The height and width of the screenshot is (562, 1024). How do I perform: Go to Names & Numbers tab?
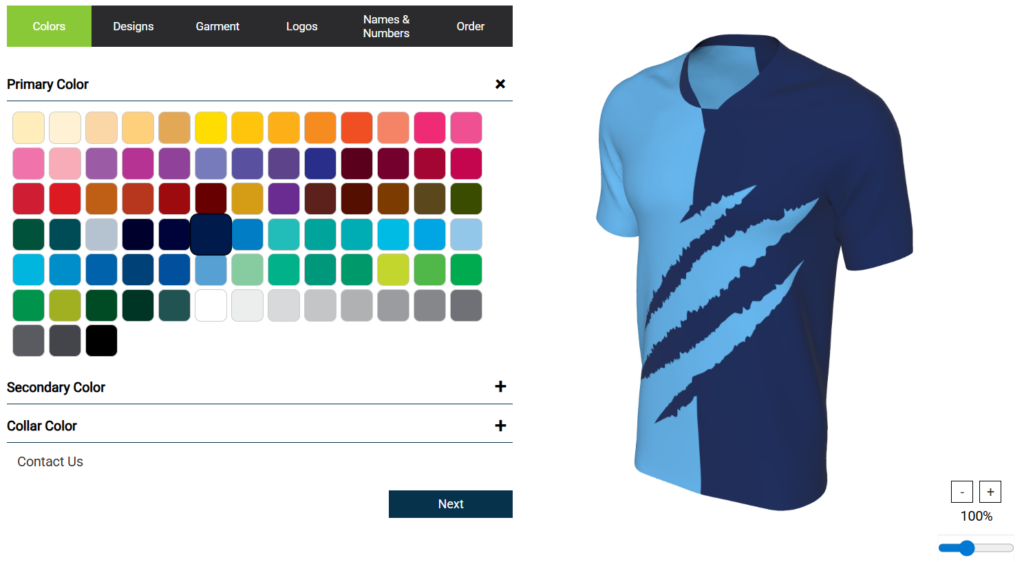[x=386, y=26]
